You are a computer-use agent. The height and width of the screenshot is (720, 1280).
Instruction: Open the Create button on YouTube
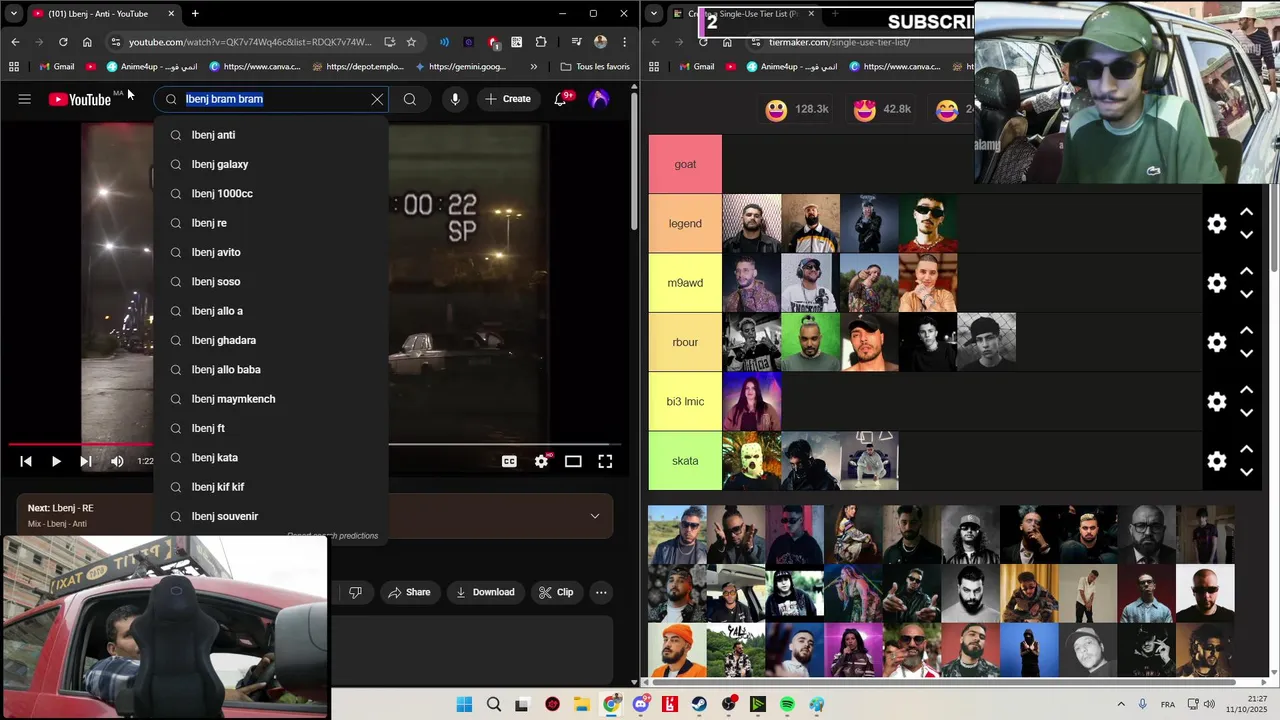pos(508,99)
